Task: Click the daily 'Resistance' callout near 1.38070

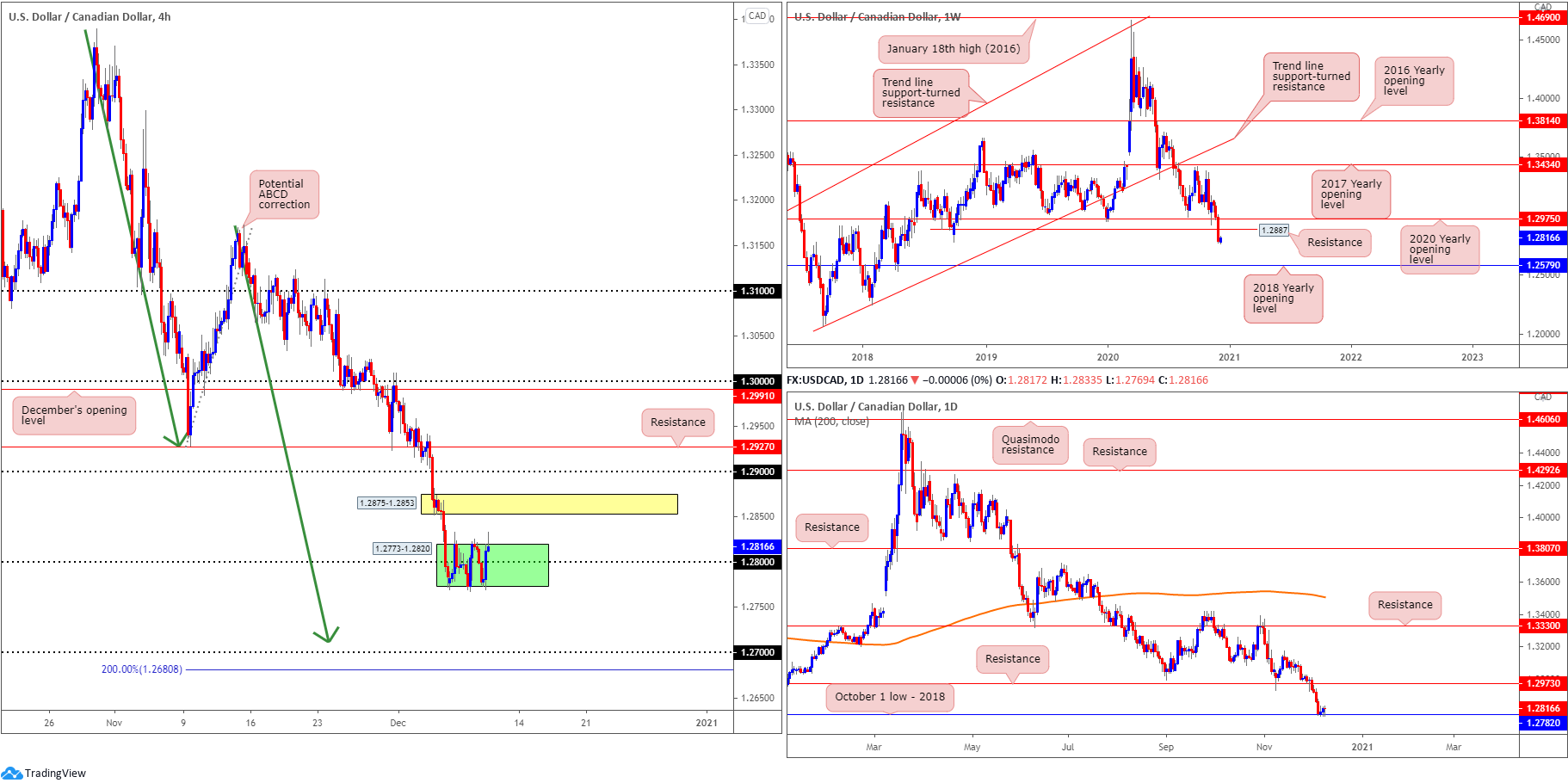Action: tap(831, 527)
